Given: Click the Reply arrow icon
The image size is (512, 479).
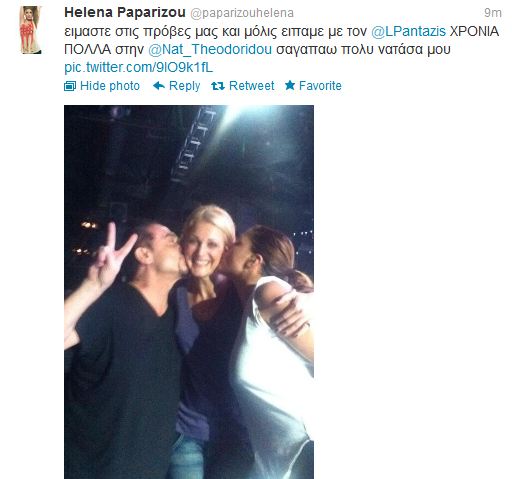Looking at the screenshot, I should pyautogui.click(x=159, y=86).
